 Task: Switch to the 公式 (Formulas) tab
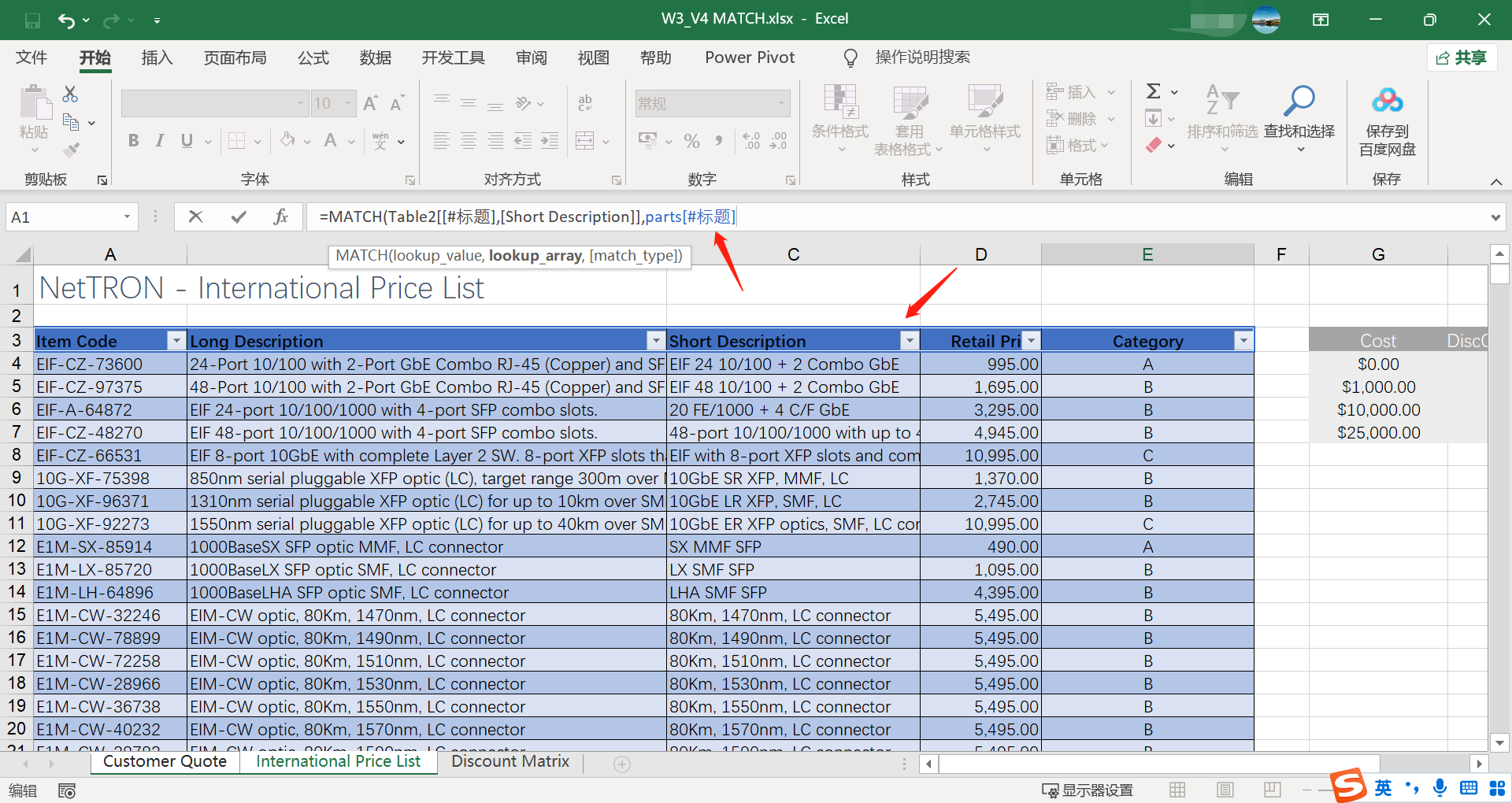(313, 57)
